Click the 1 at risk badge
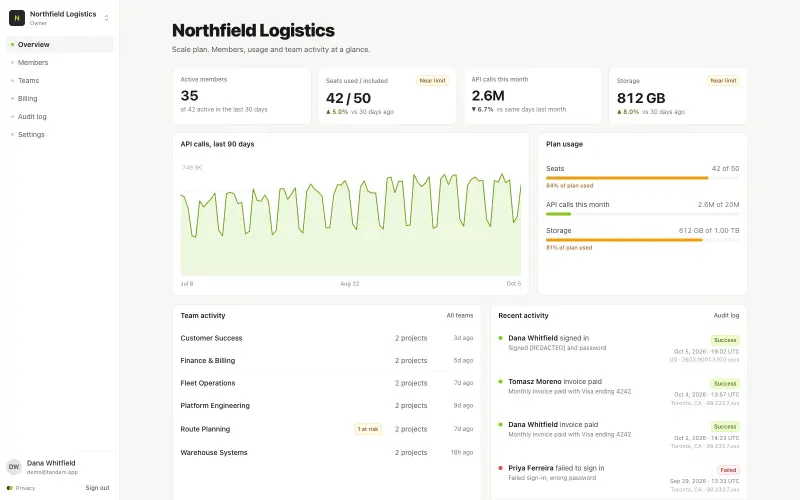Screen dimensions: 800x500 click(368, 429)
